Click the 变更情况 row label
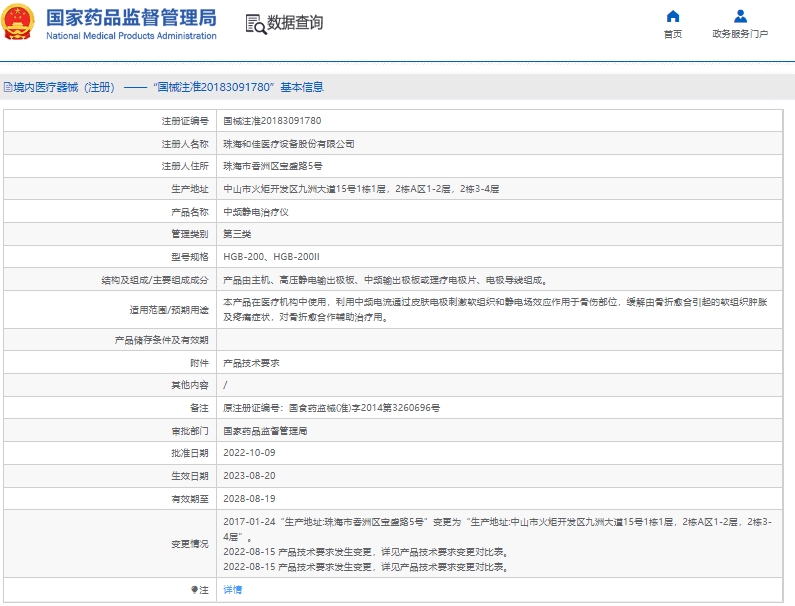The height and width of the screenshot is (606, 795). click(x=190, y=544)
